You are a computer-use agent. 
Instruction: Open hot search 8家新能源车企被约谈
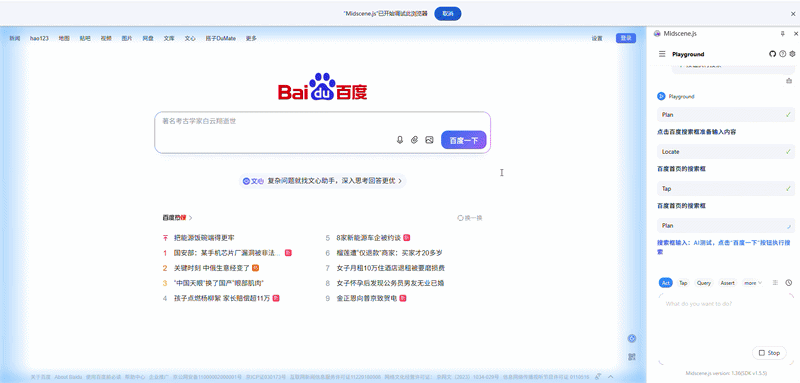pos(369,238)
